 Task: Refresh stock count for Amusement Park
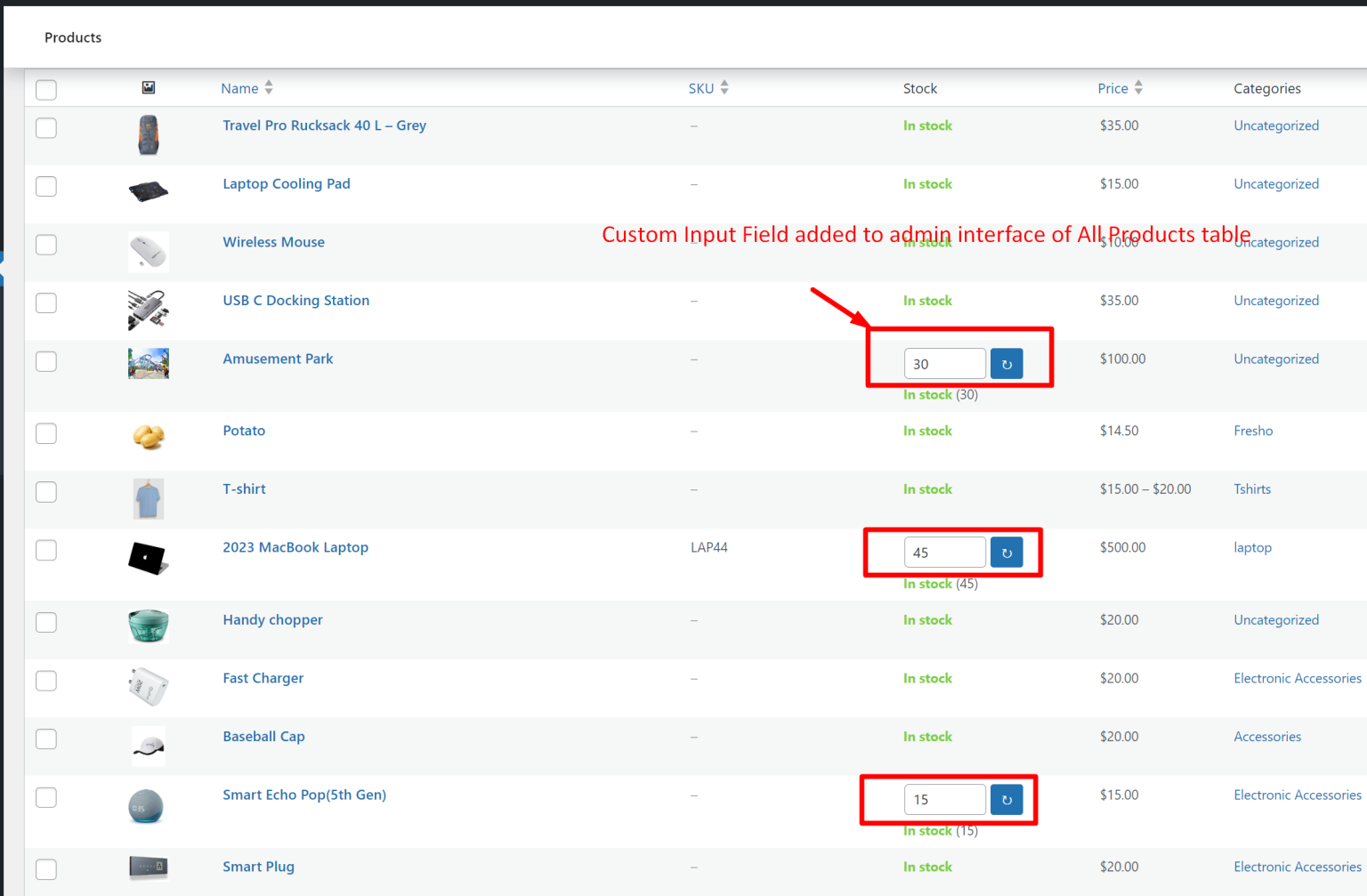(x=1006, y=363)
